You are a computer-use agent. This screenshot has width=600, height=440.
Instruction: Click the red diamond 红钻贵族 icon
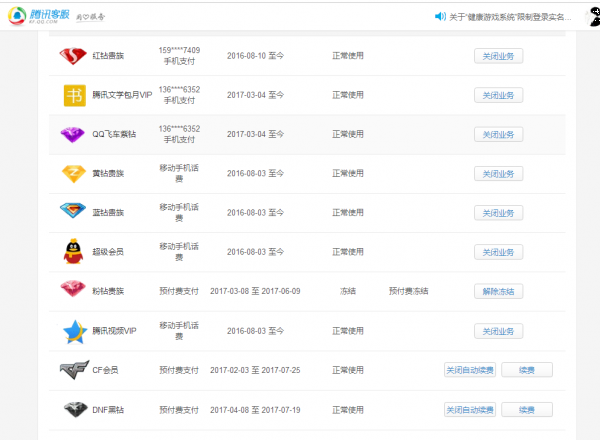click(73, 56)
